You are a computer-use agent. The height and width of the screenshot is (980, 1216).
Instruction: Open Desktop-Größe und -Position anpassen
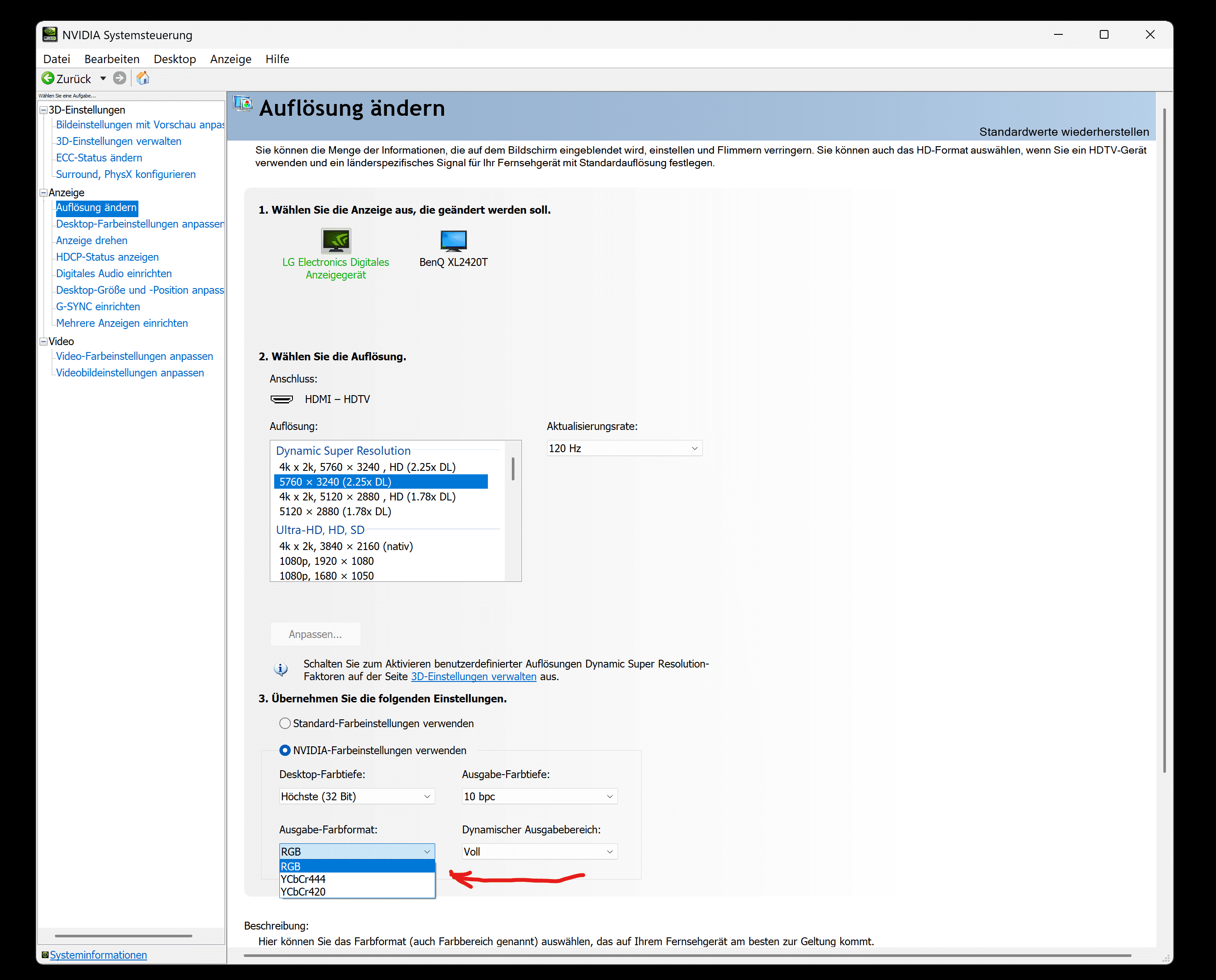coord(140,290)
